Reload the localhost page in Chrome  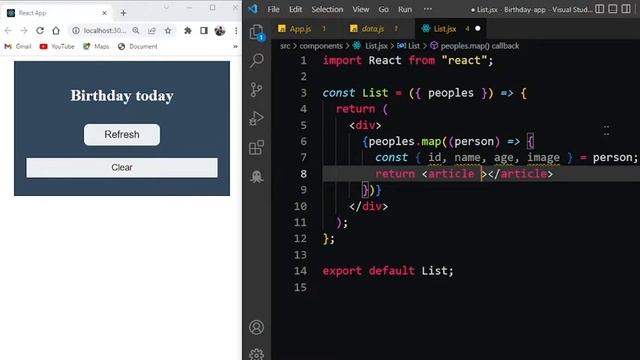tap(40, 31)
